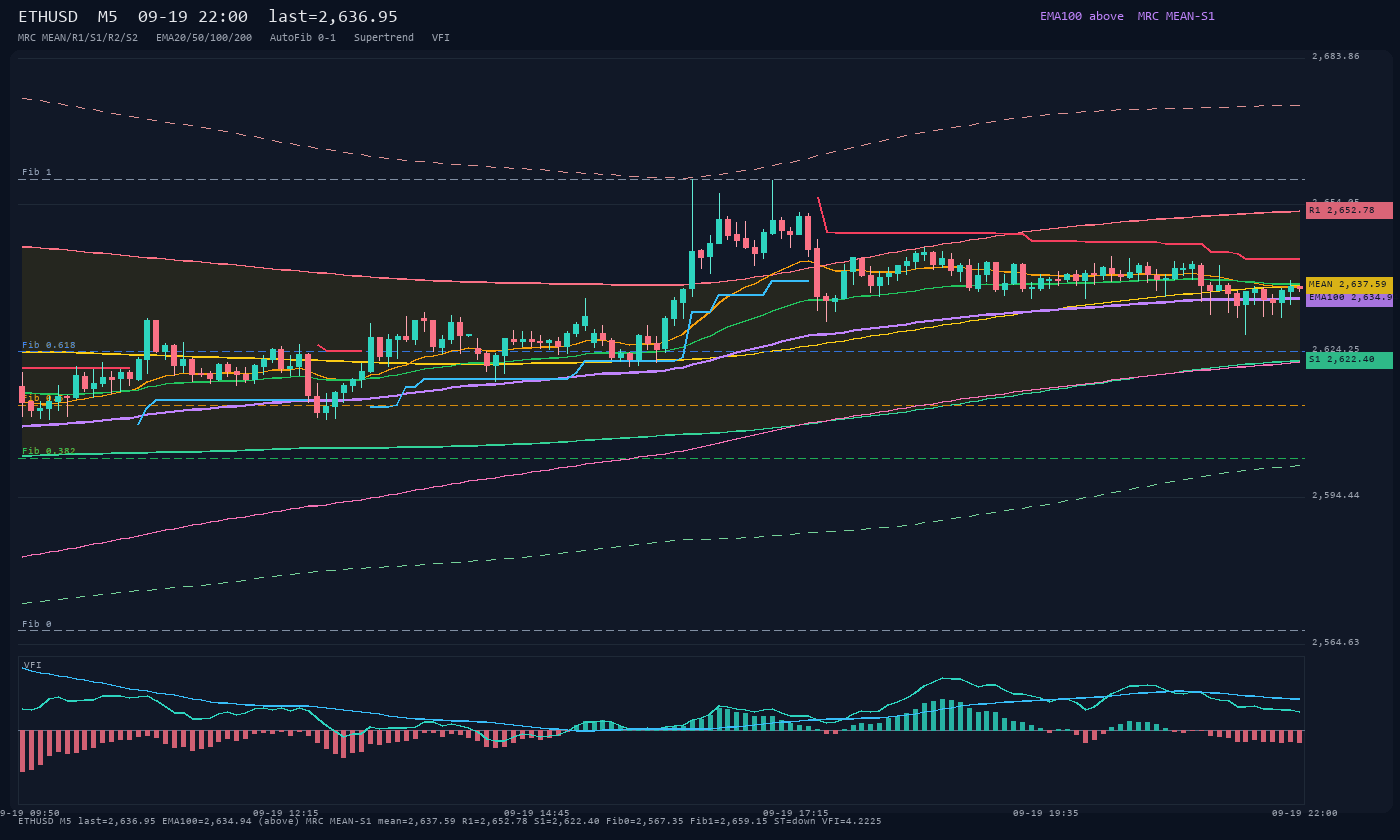
Task: Click the R1 2,652.78 price tag
Action: click(x=1349, y=211)
